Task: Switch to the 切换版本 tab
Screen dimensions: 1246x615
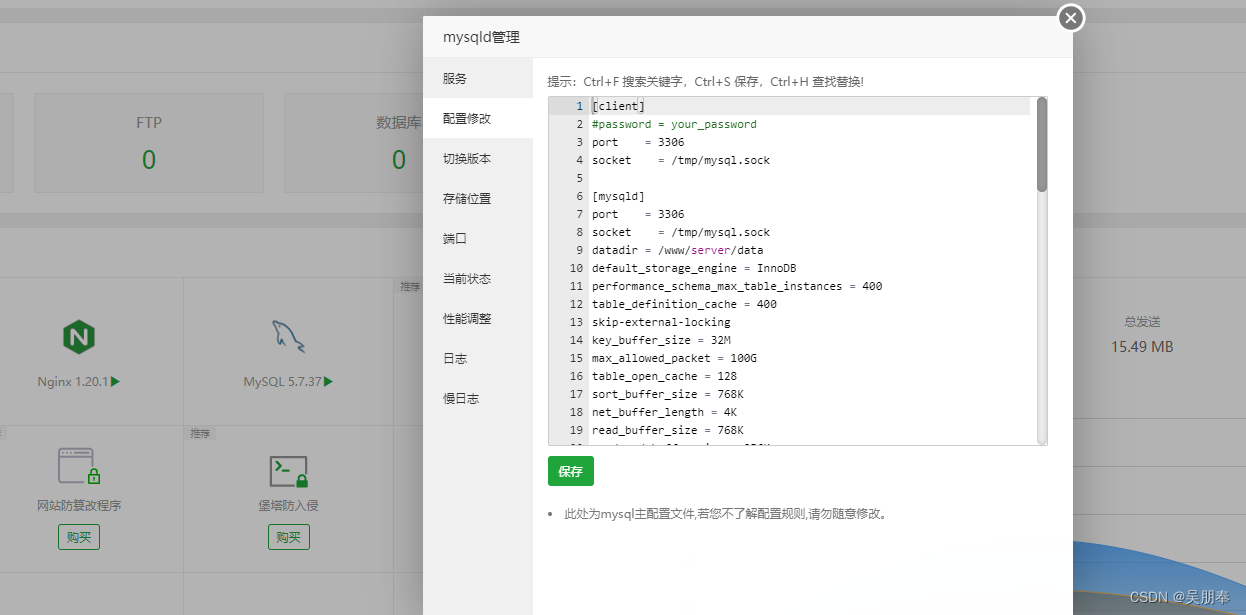Action: point(478,158)
